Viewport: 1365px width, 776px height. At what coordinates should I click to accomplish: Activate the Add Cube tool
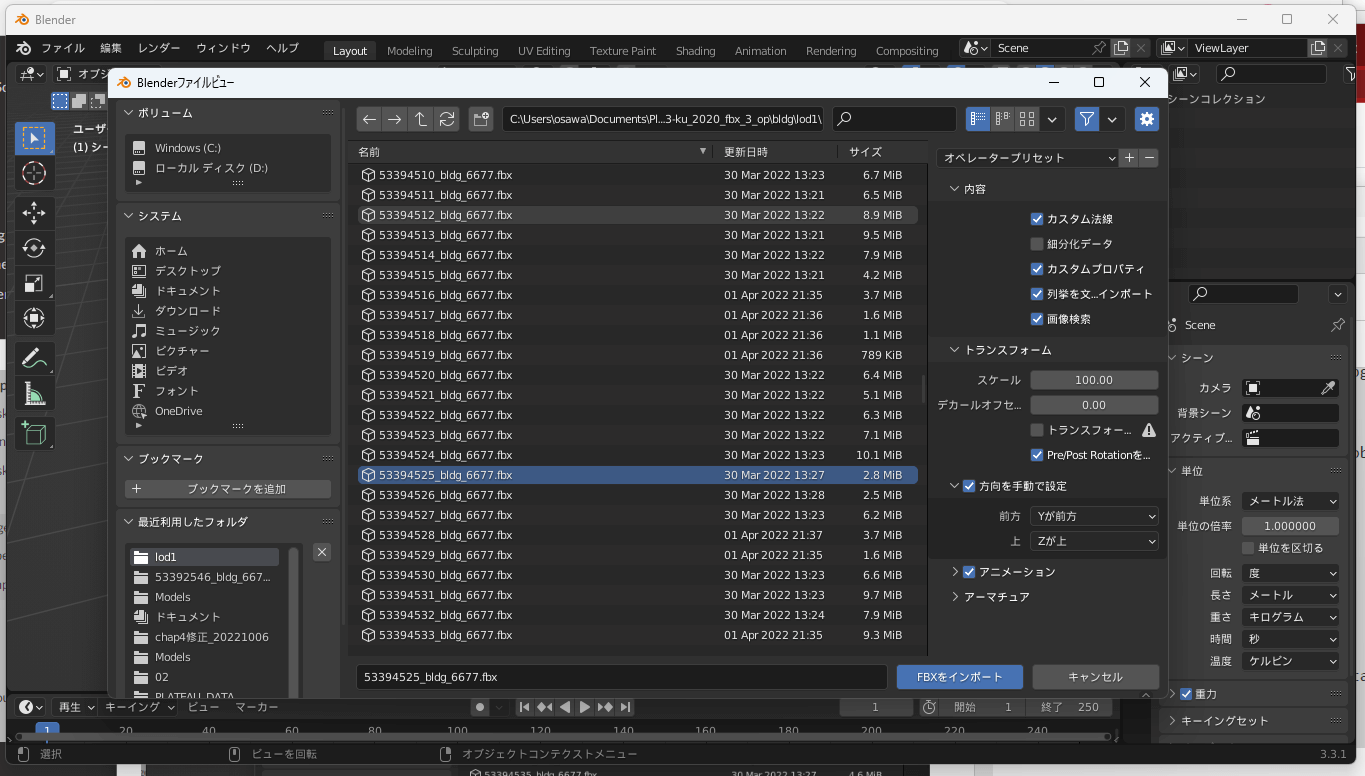(35, 433)
